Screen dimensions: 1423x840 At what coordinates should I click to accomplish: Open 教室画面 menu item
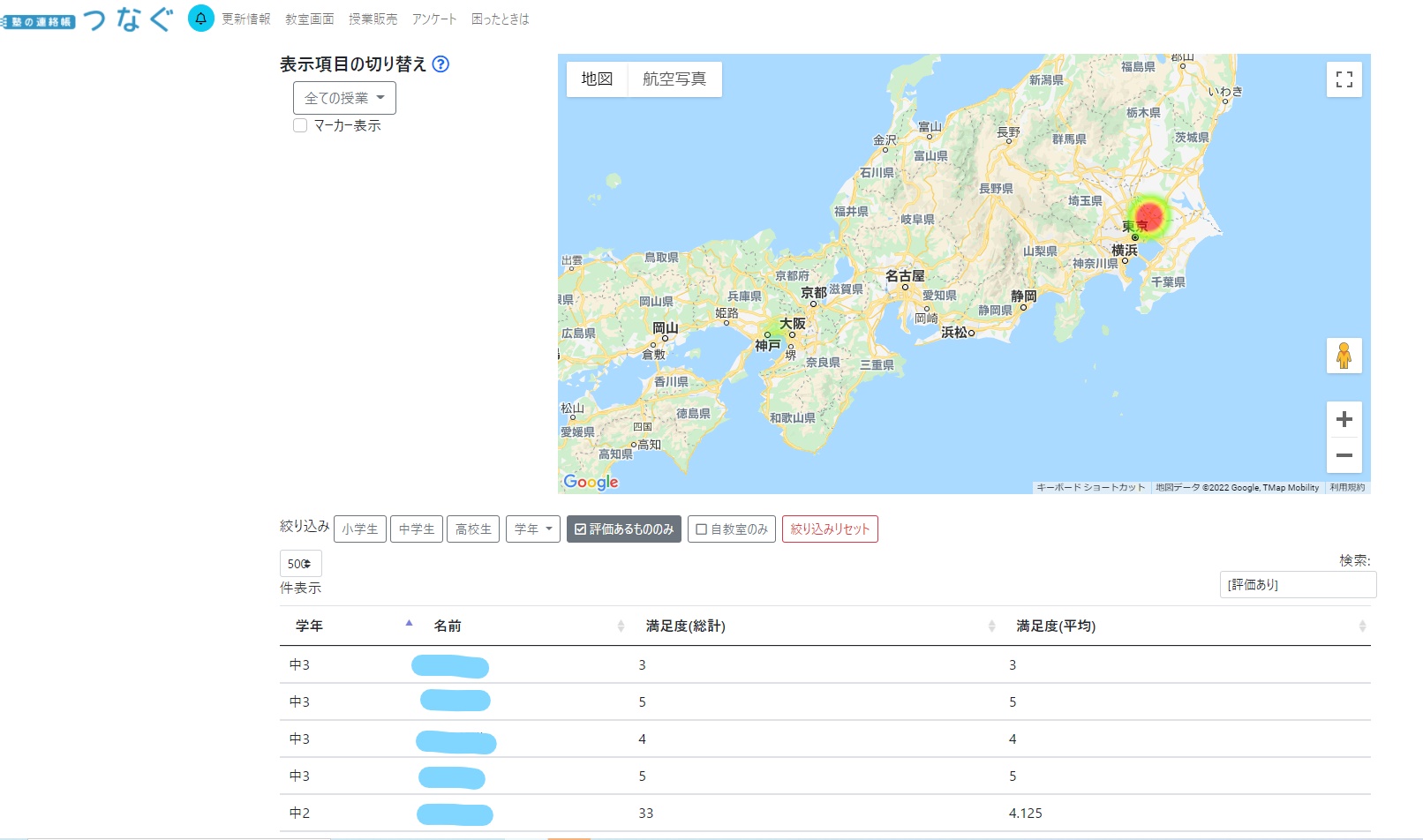point(310,19)
